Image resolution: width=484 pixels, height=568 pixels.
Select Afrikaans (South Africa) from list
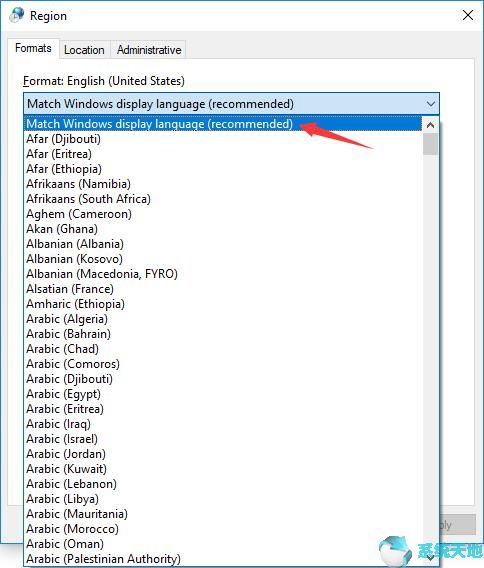point(223,199)
